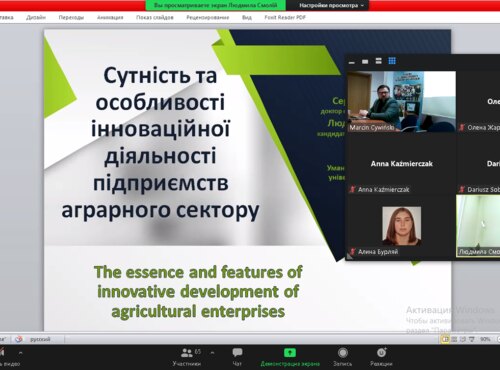This screenshot has width=500, height=370.
Task: Click the English subtitle 'The essence and features of'
Action: pos(198,272)
